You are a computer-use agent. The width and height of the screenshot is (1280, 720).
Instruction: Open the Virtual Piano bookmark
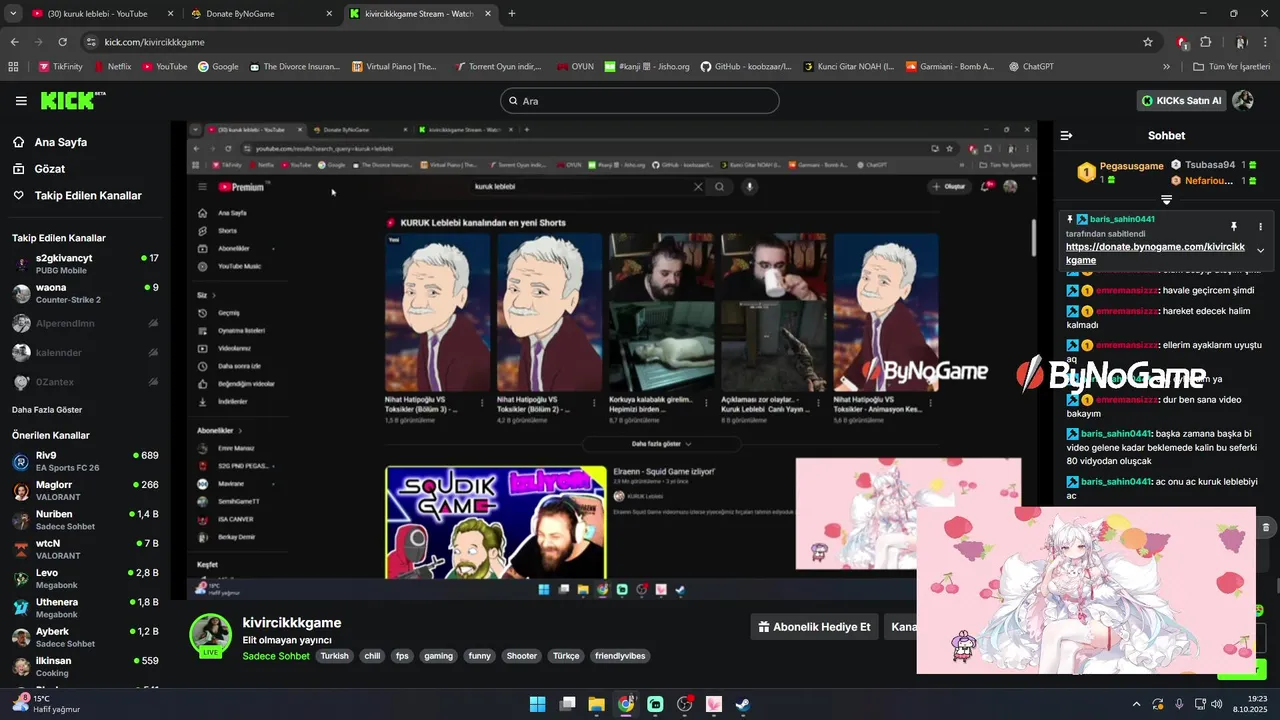[395, 67]
